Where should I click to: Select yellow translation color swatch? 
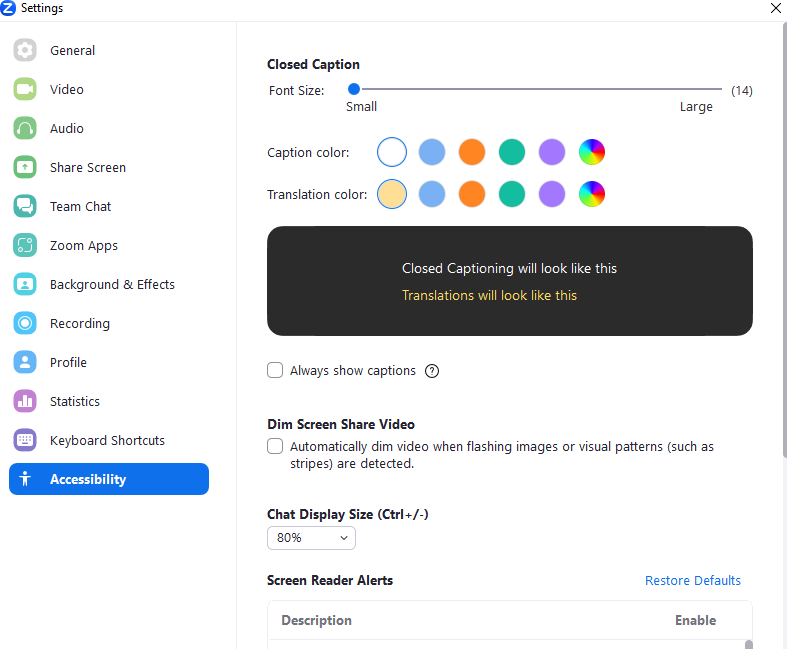(x=391, y=194)
